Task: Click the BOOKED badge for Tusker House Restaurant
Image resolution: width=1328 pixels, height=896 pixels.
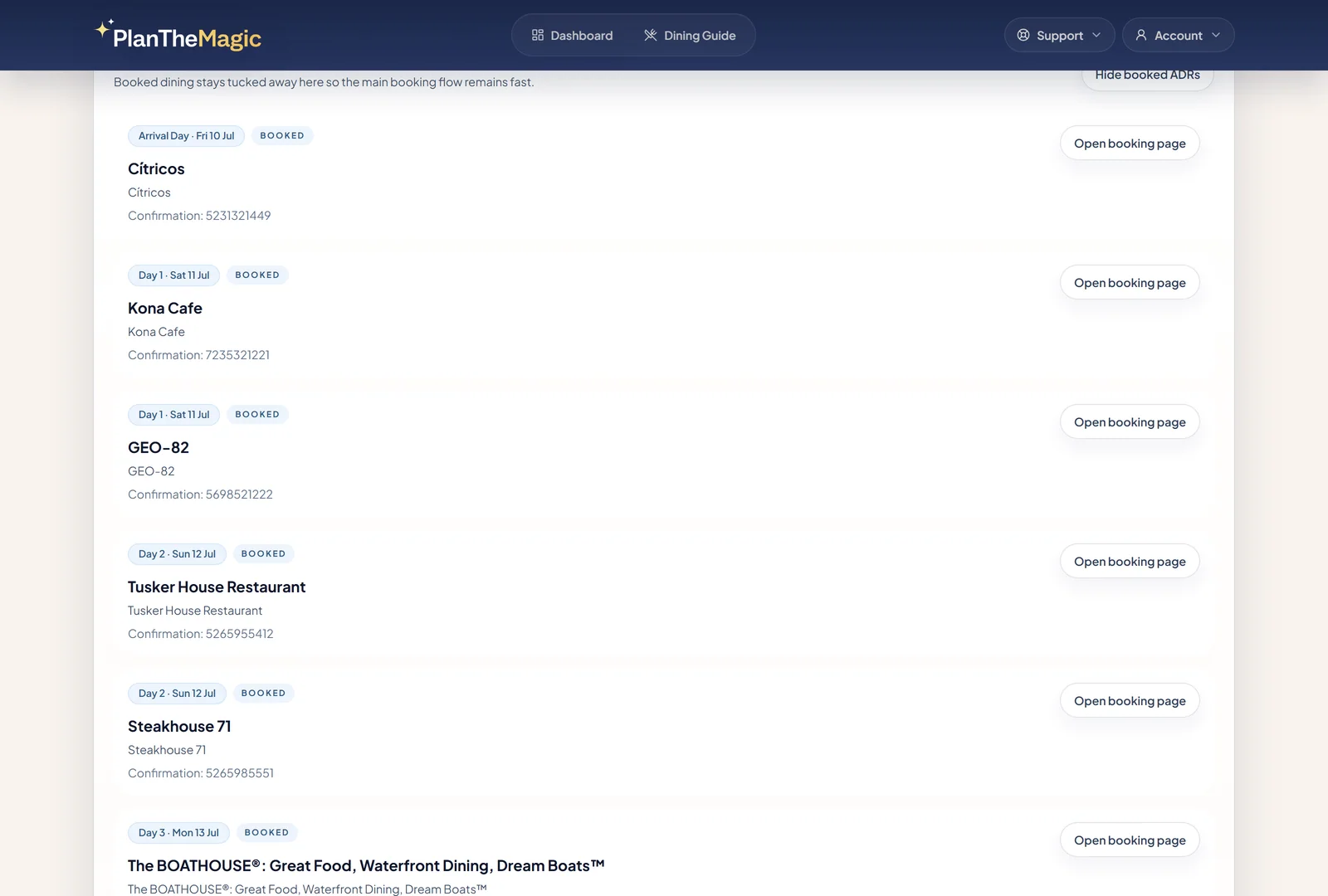Action: (x=263, y=553)
